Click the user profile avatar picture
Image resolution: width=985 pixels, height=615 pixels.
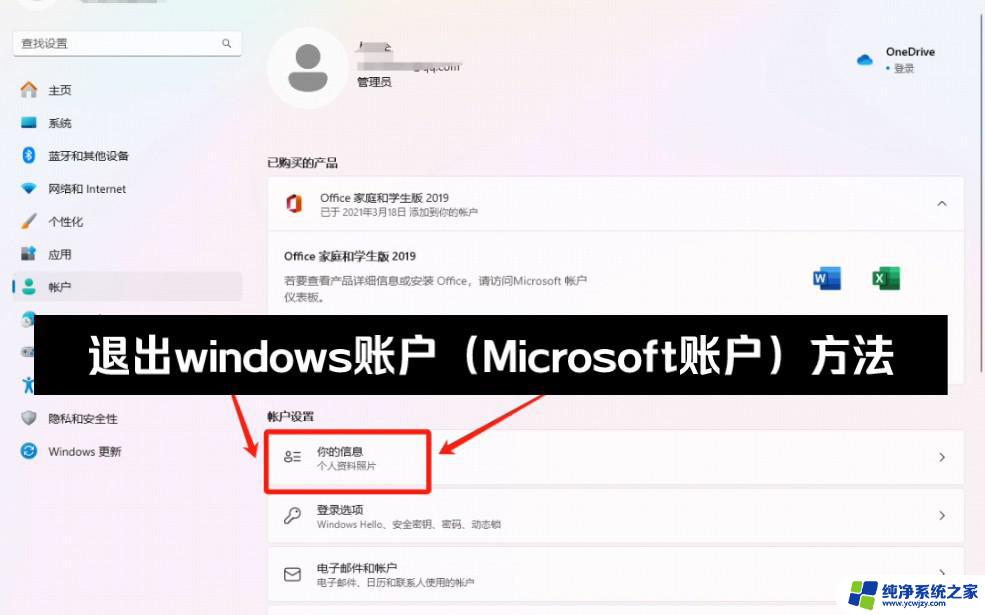(308, 68)
